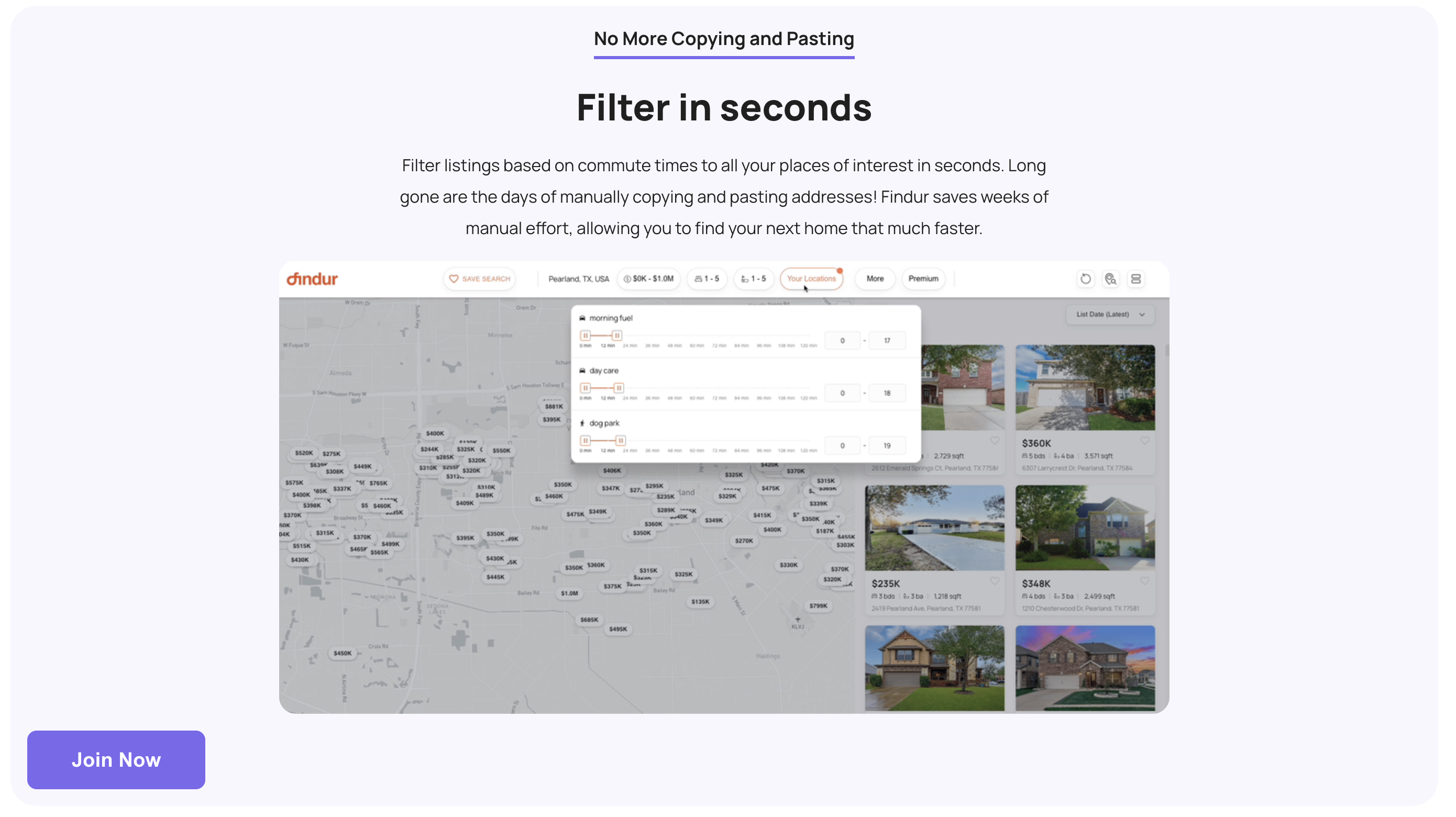
Task: Open the $360K listing photo
Action: (1085, 387)
